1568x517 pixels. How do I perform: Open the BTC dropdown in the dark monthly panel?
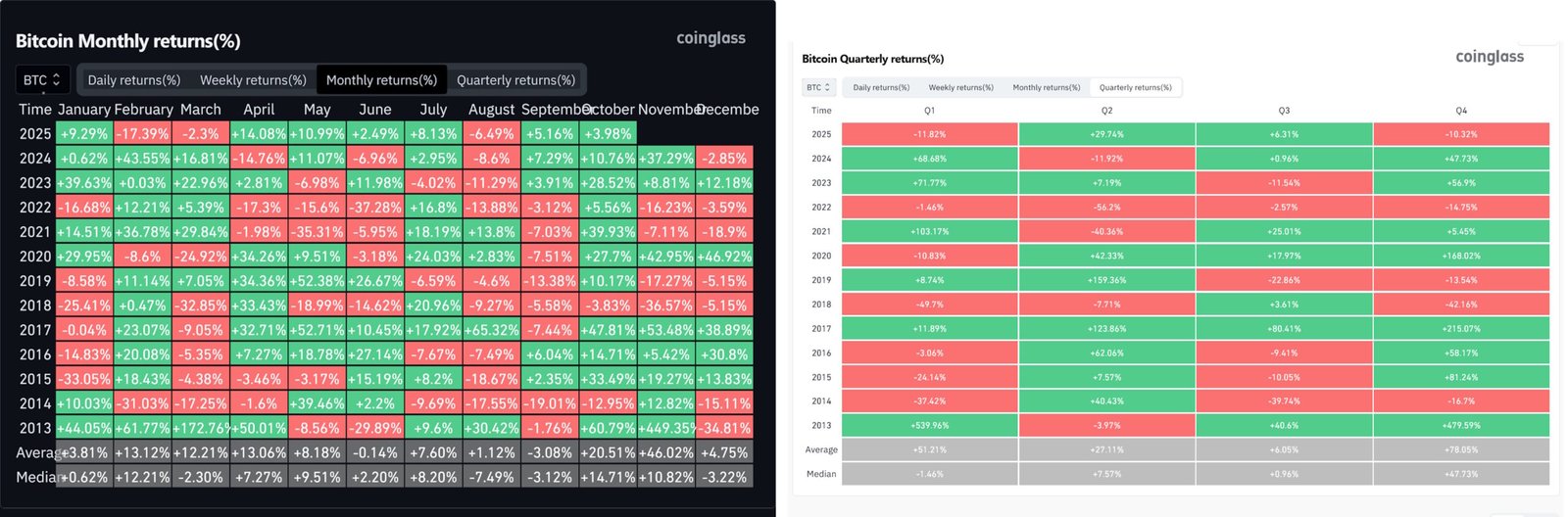42,80
